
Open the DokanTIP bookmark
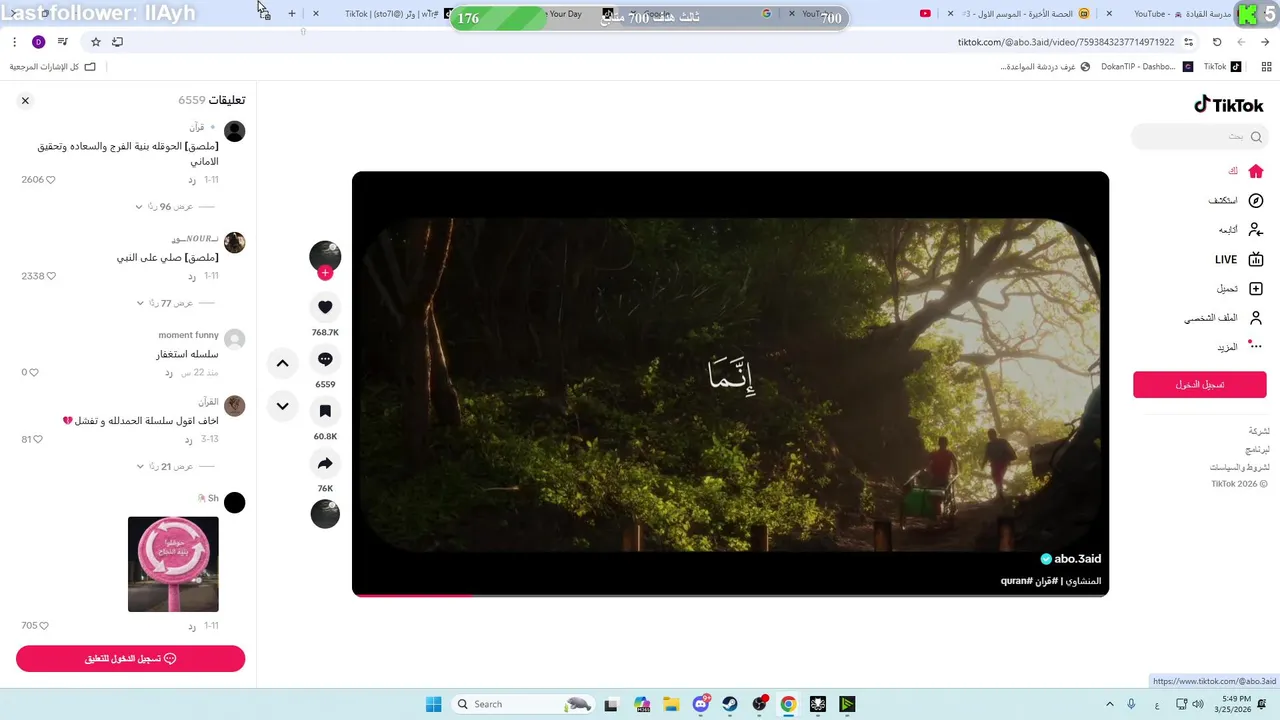tap(1147, 67)
